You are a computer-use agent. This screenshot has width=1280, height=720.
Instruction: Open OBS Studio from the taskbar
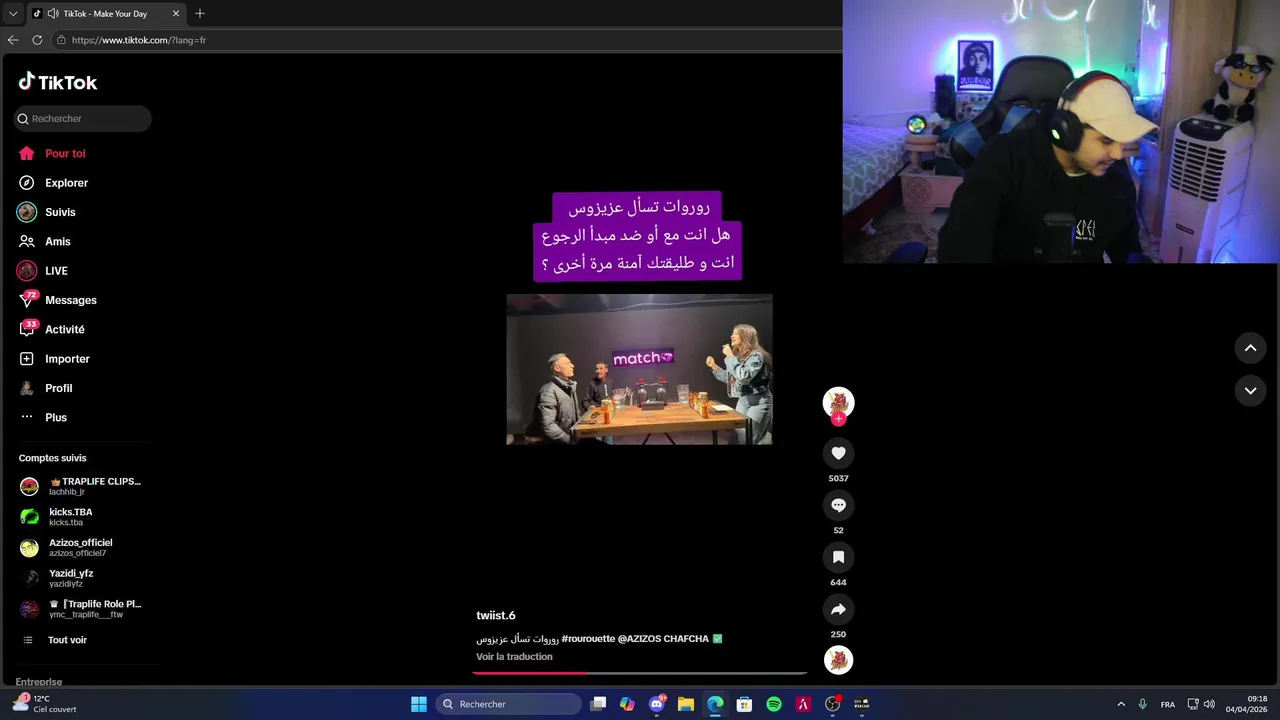(x=832, y=704)
